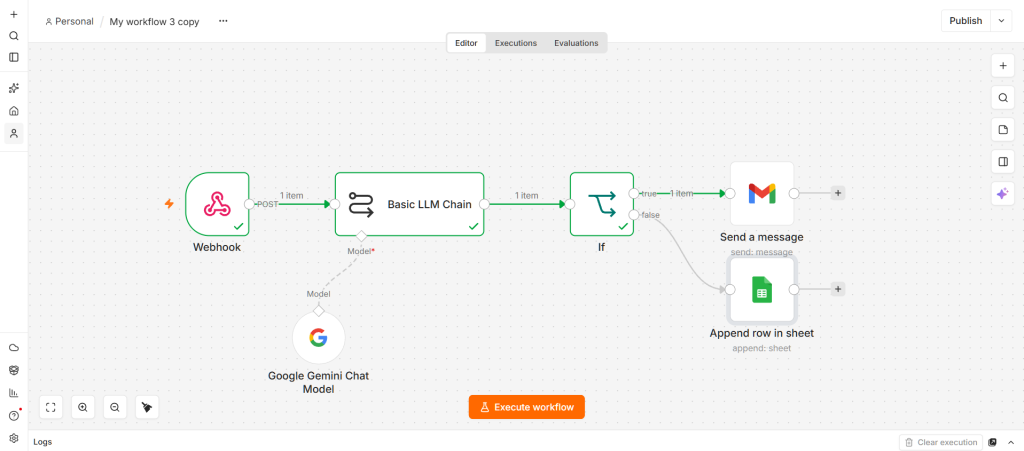The height and width of the screenshot is (451, 1024).
Task: Click the Basic LLM Chain output connector
Action: click(484, 204)
